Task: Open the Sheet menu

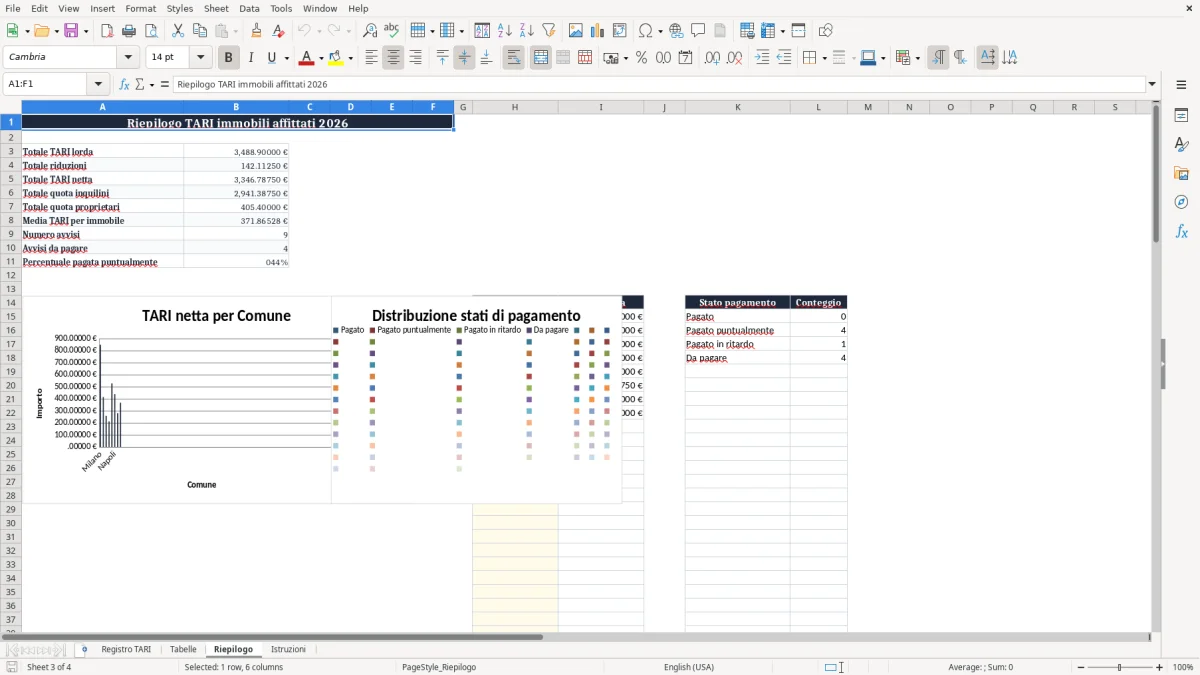Action: point(216,8)
